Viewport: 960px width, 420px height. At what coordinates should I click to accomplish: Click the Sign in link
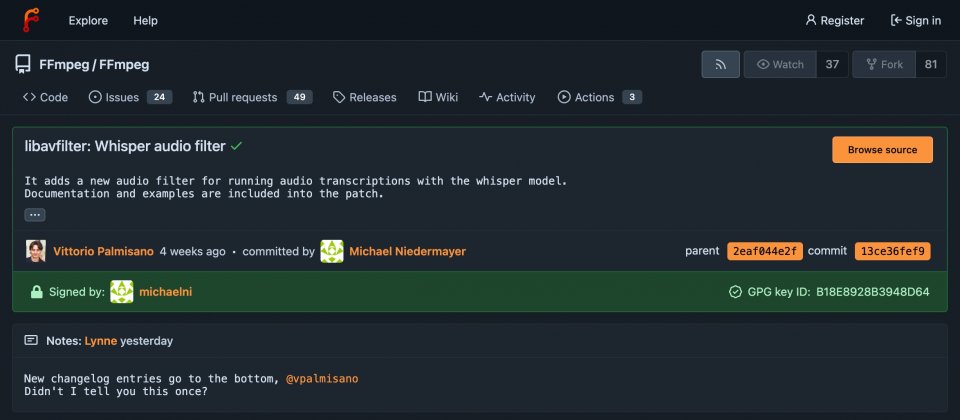point(914,20)
